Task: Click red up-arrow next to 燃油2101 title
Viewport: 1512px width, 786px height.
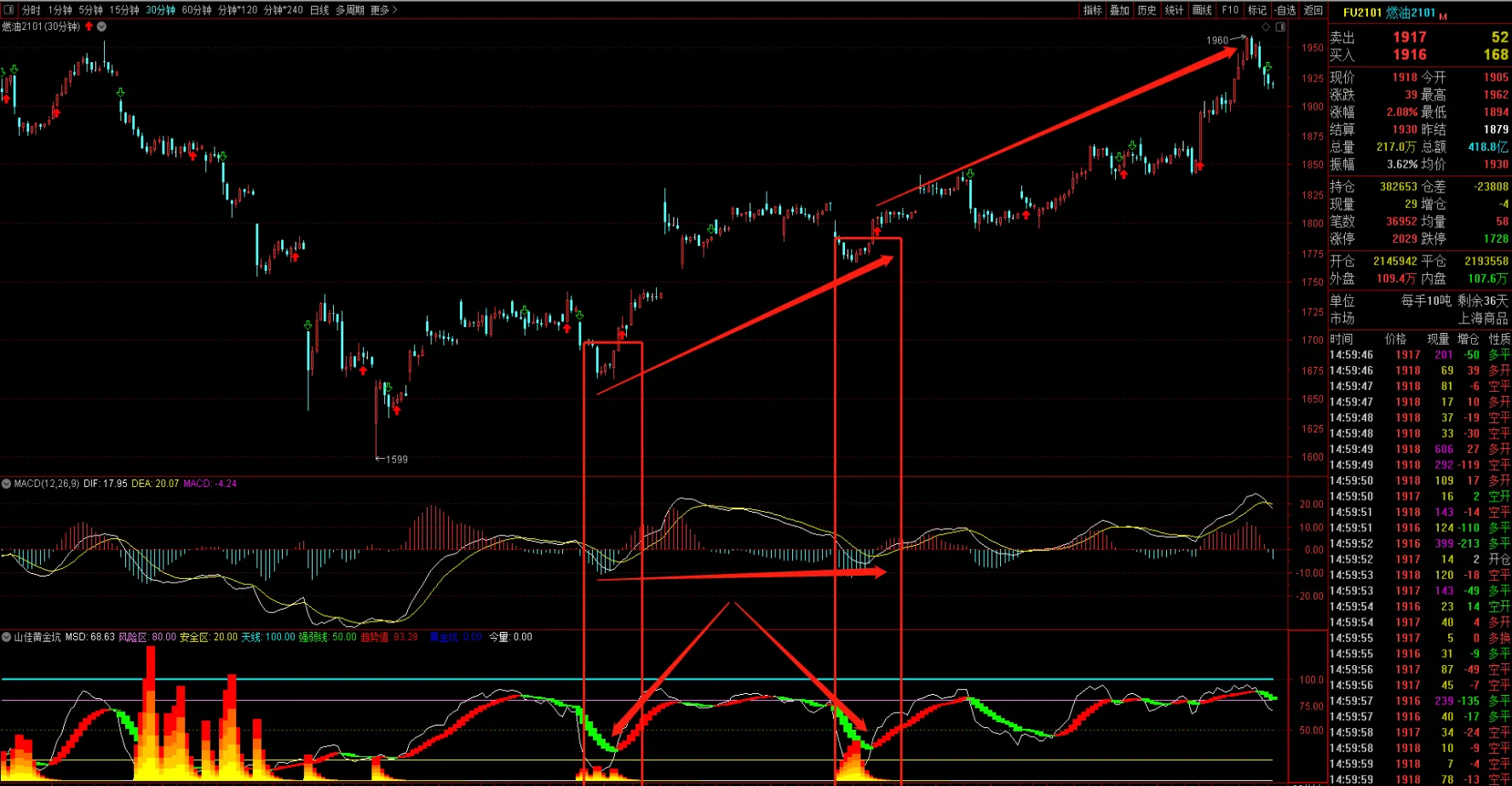Action: [89, 26]
